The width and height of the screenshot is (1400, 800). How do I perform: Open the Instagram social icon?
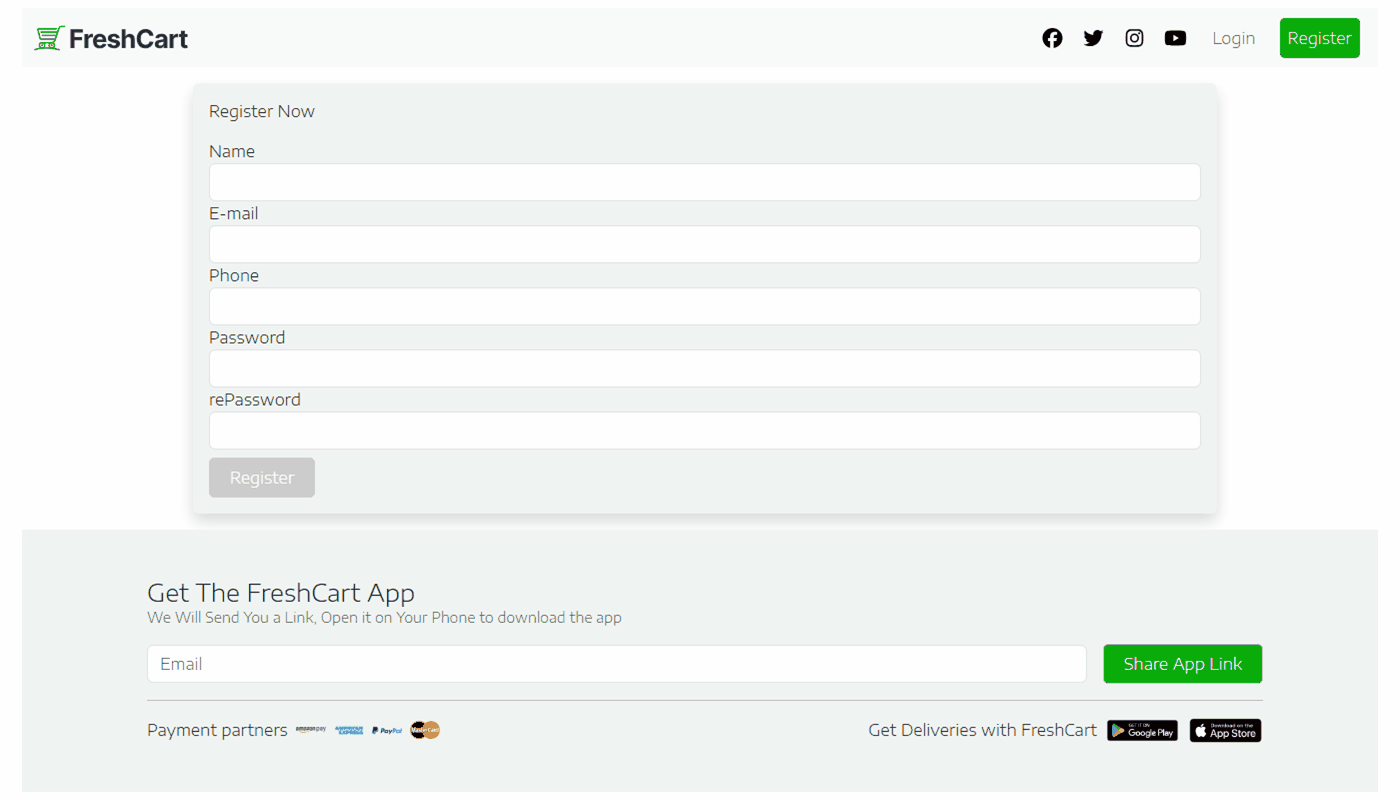click(x=1134, y=38)
